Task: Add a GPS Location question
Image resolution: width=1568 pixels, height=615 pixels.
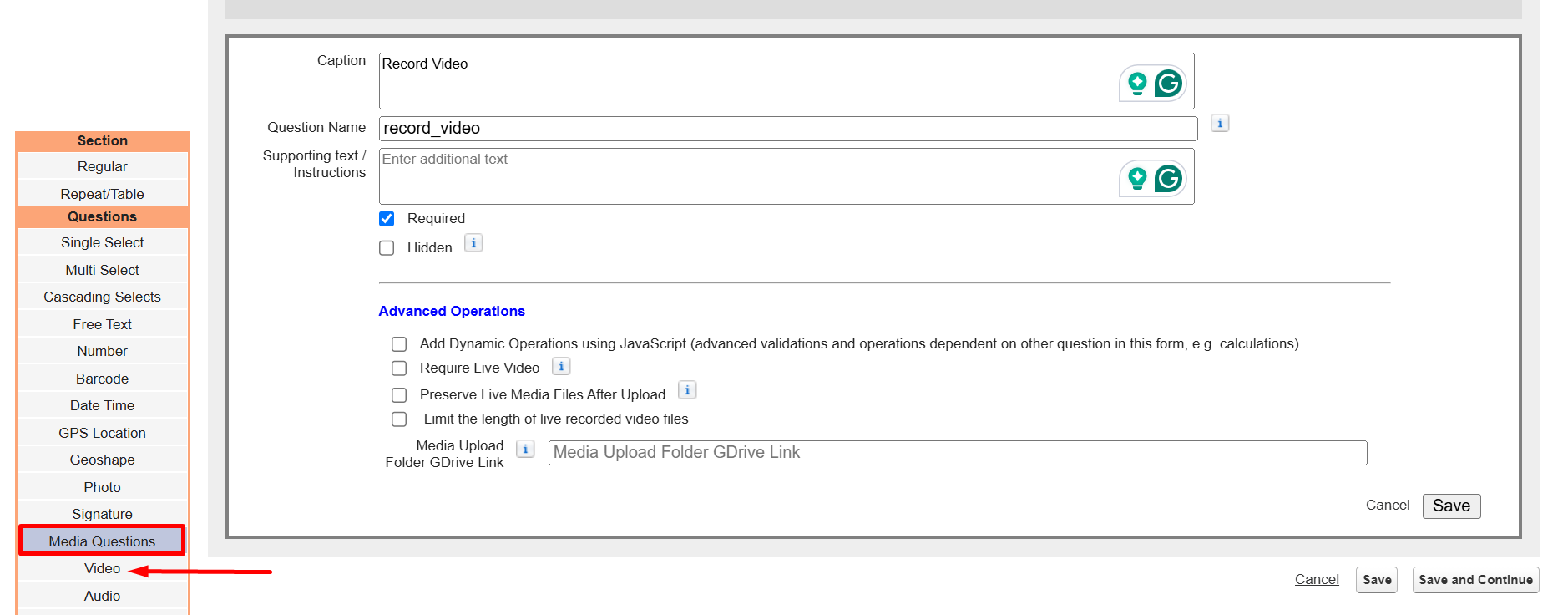Action: click(x=103, y=433)
